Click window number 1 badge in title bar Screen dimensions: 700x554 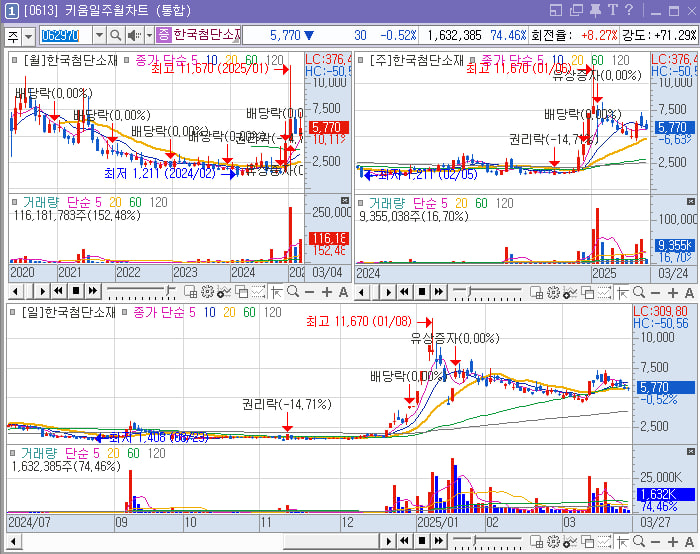point(11,11)
